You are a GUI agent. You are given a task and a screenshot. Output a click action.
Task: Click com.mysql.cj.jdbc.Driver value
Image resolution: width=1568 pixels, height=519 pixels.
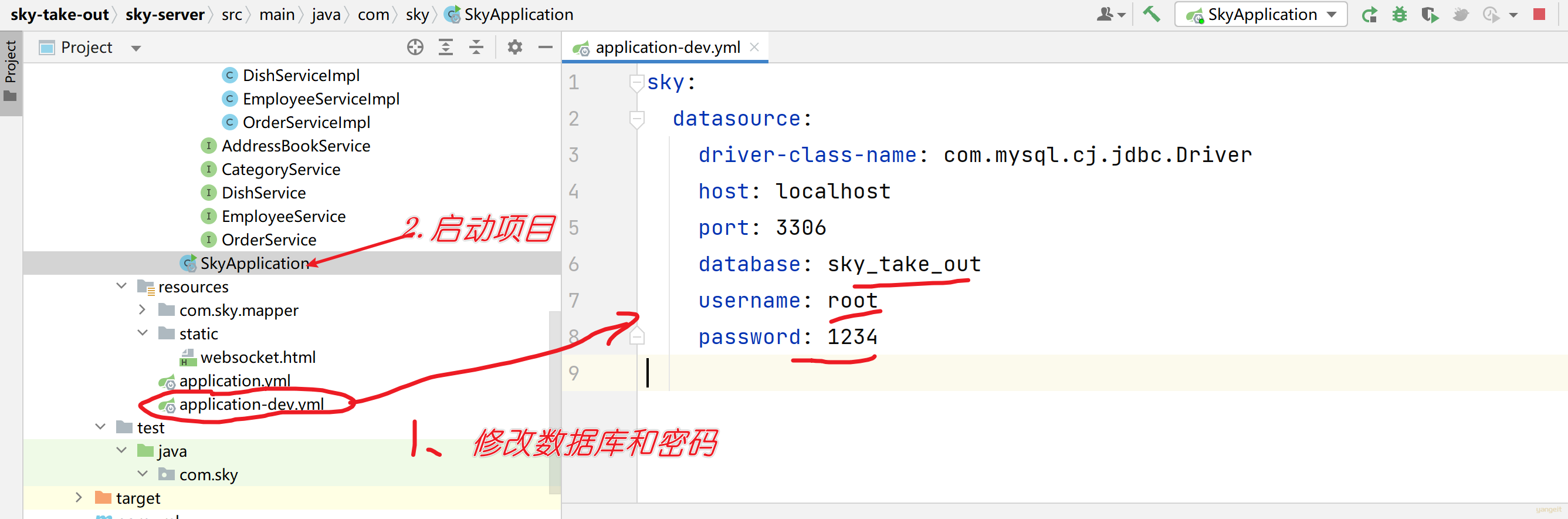pyautogui.click(x=1098, y=156)
